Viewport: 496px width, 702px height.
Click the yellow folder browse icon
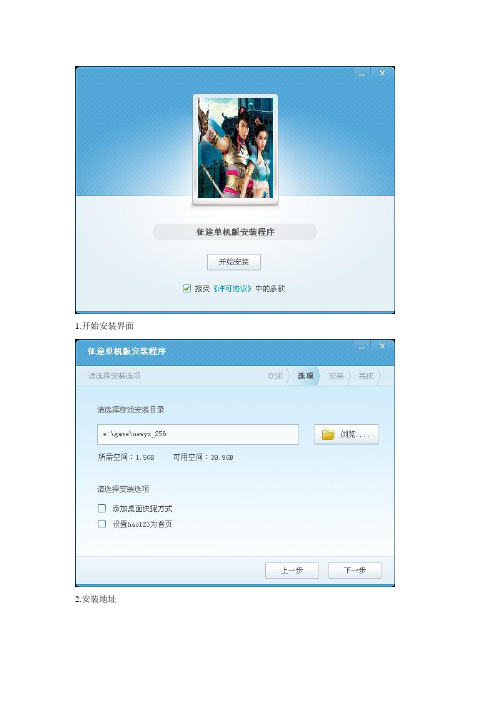[x=328, y=434]
